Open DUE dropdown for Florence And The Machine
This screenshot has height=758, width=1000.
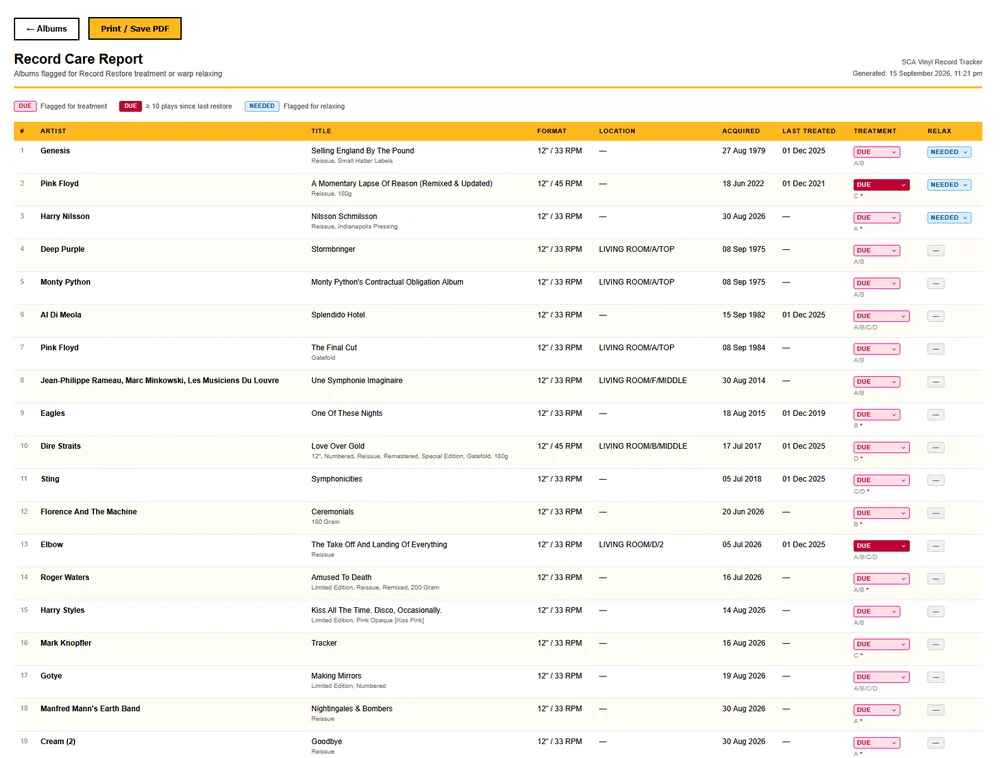[881, 513]
